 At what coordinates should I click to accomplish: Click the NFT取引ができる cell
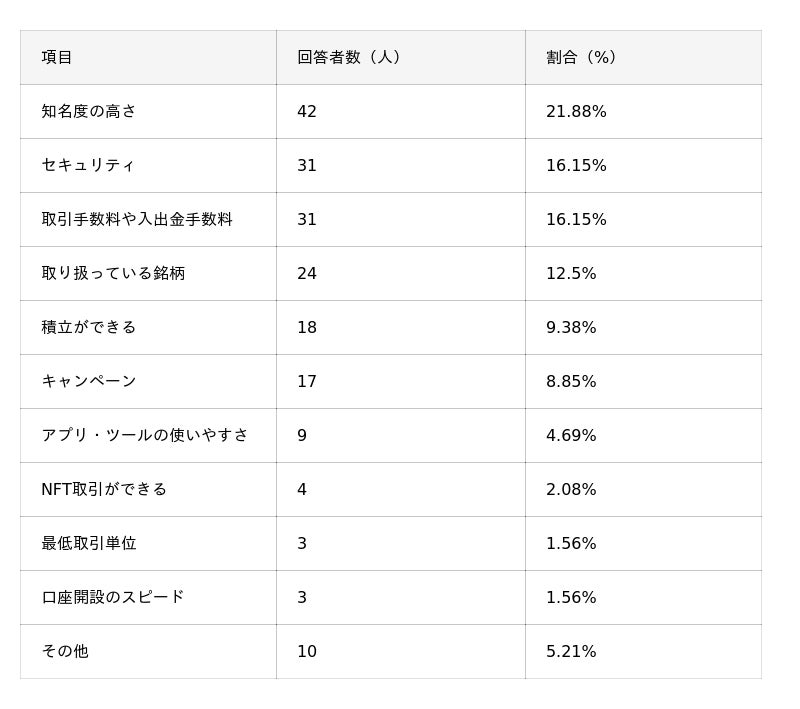[104, 489]
